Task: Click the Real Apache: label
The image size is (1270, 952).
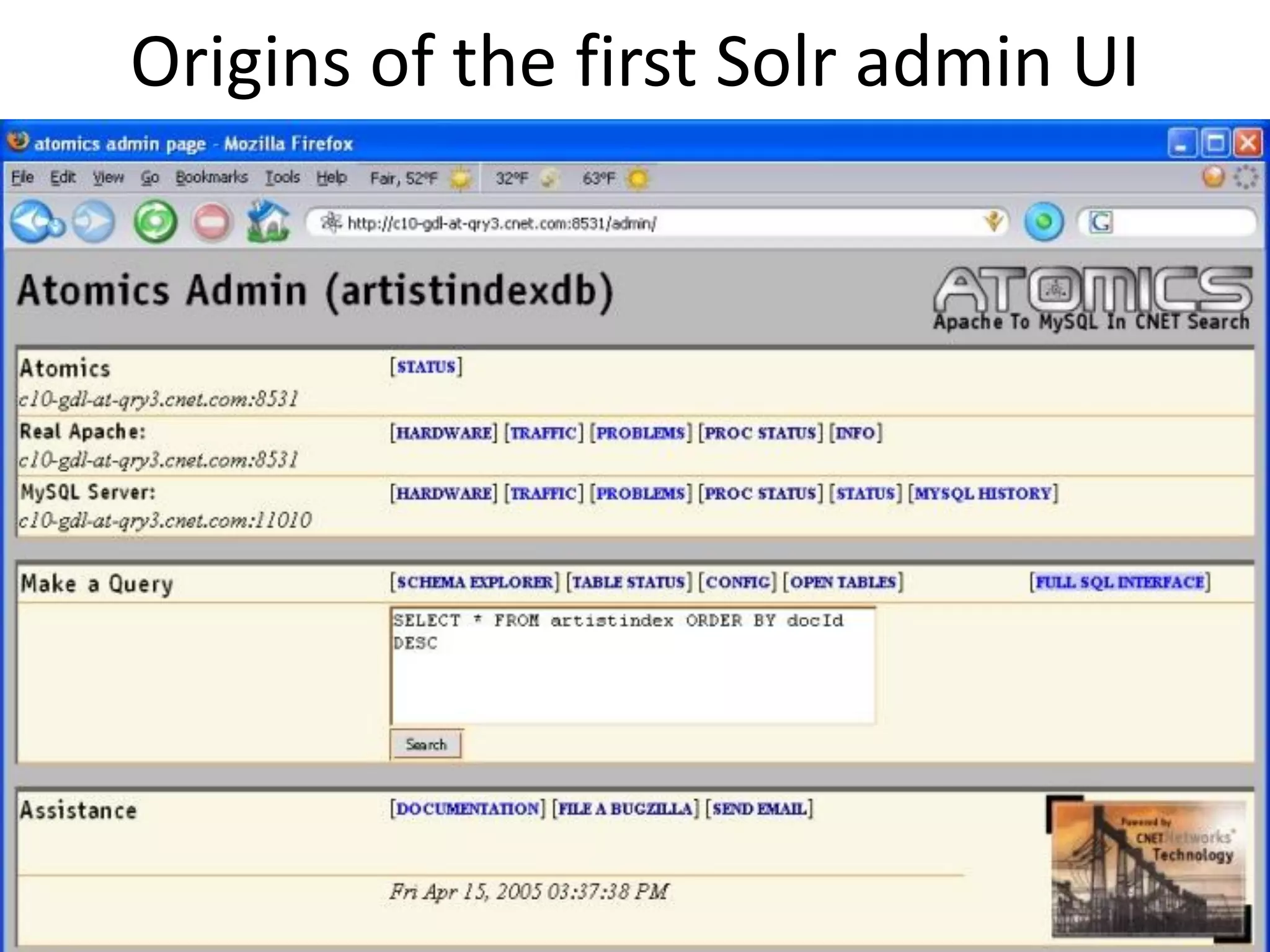Action: [x=82, y=431]
